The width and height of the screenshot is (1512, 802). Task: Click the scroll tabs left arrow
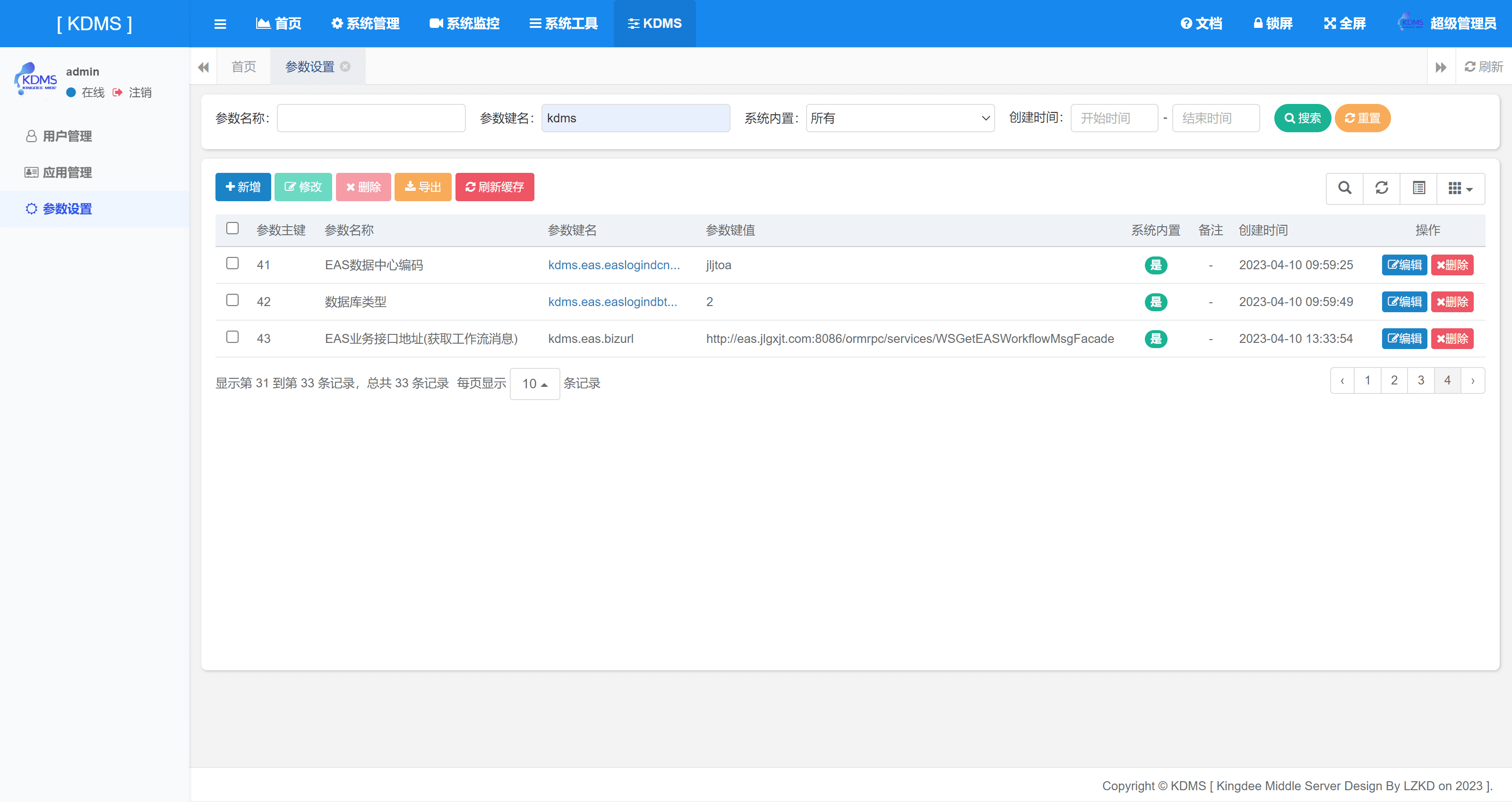click(204, 67)
